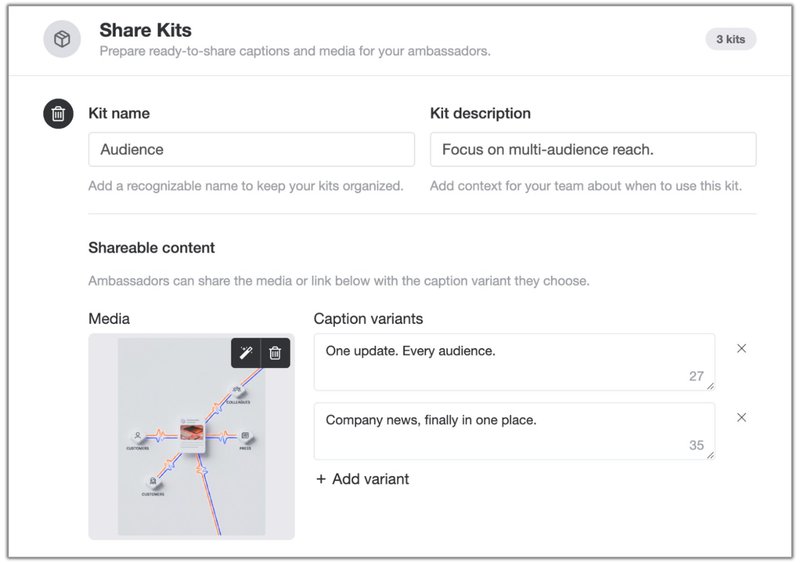
Task: Click the Share Kits package icon
Action: pos(62,39)
